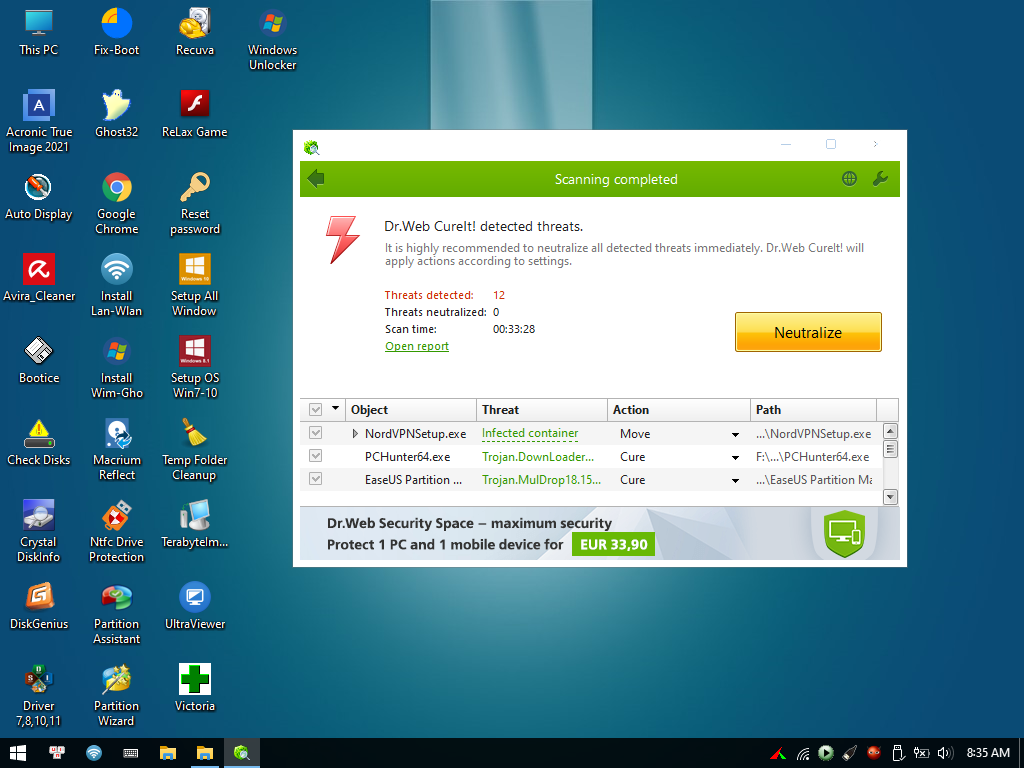Screen dimensions: 1024x768
Task: Click Trojan.MulDrop18 threat link for EaseUS
Action: [541, 479]
